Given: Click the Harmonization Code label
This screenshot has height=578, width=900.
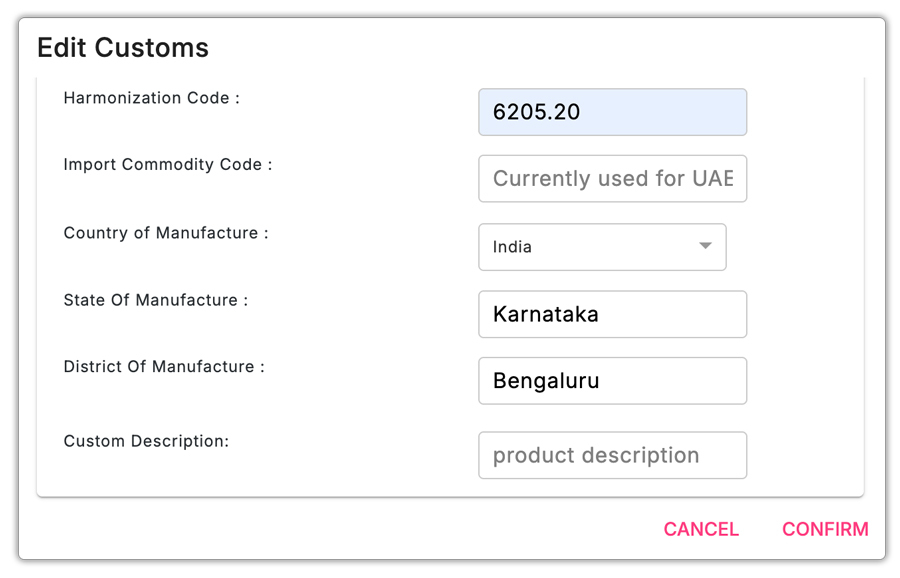Looking at the screenshot, I should point(151,98).
